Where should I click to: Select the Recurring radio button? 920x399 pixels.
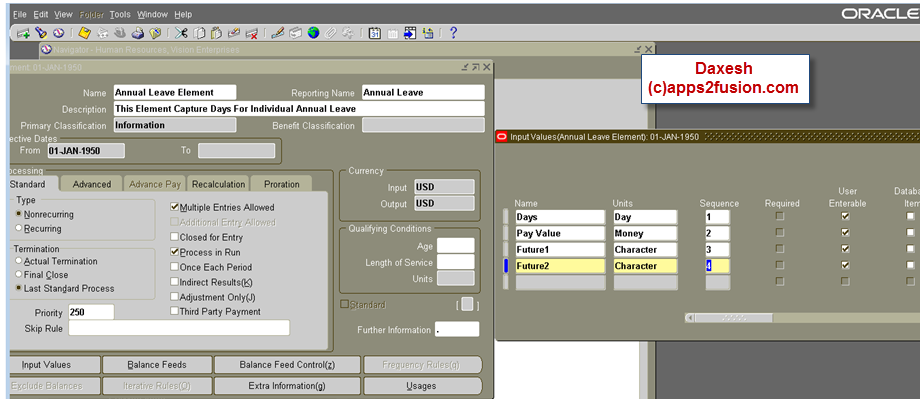click(19, 228)
